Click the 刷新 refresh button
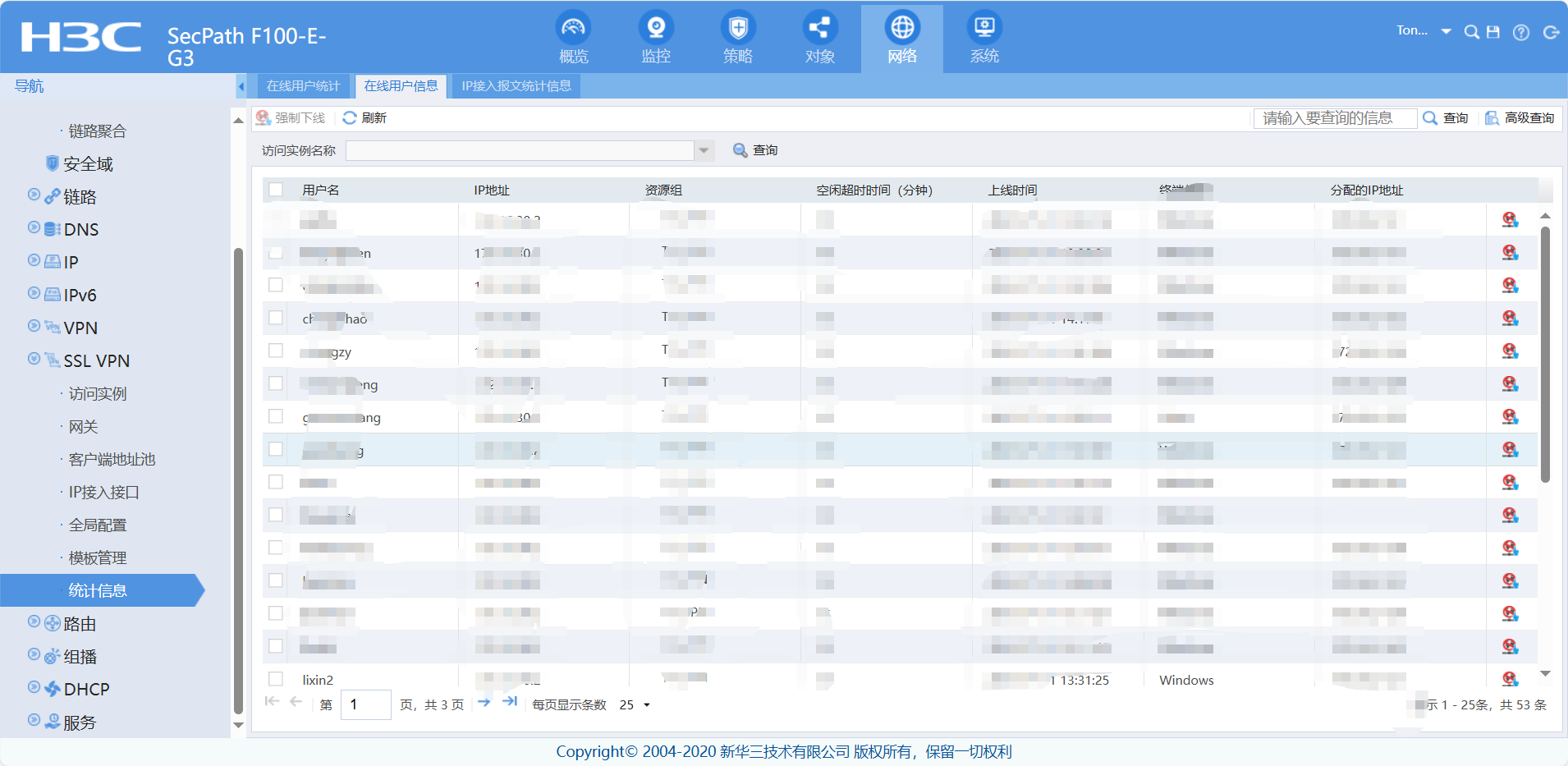1568x766 pixels. coord(364,118)
